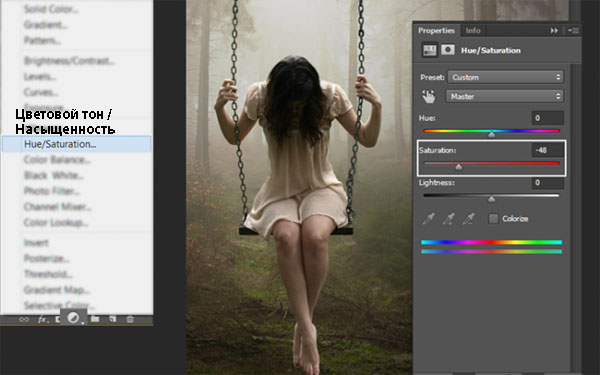Choose Solid Color... from the menu
Viewport: 600px width, 375px height.
click(x=51, y=9)
